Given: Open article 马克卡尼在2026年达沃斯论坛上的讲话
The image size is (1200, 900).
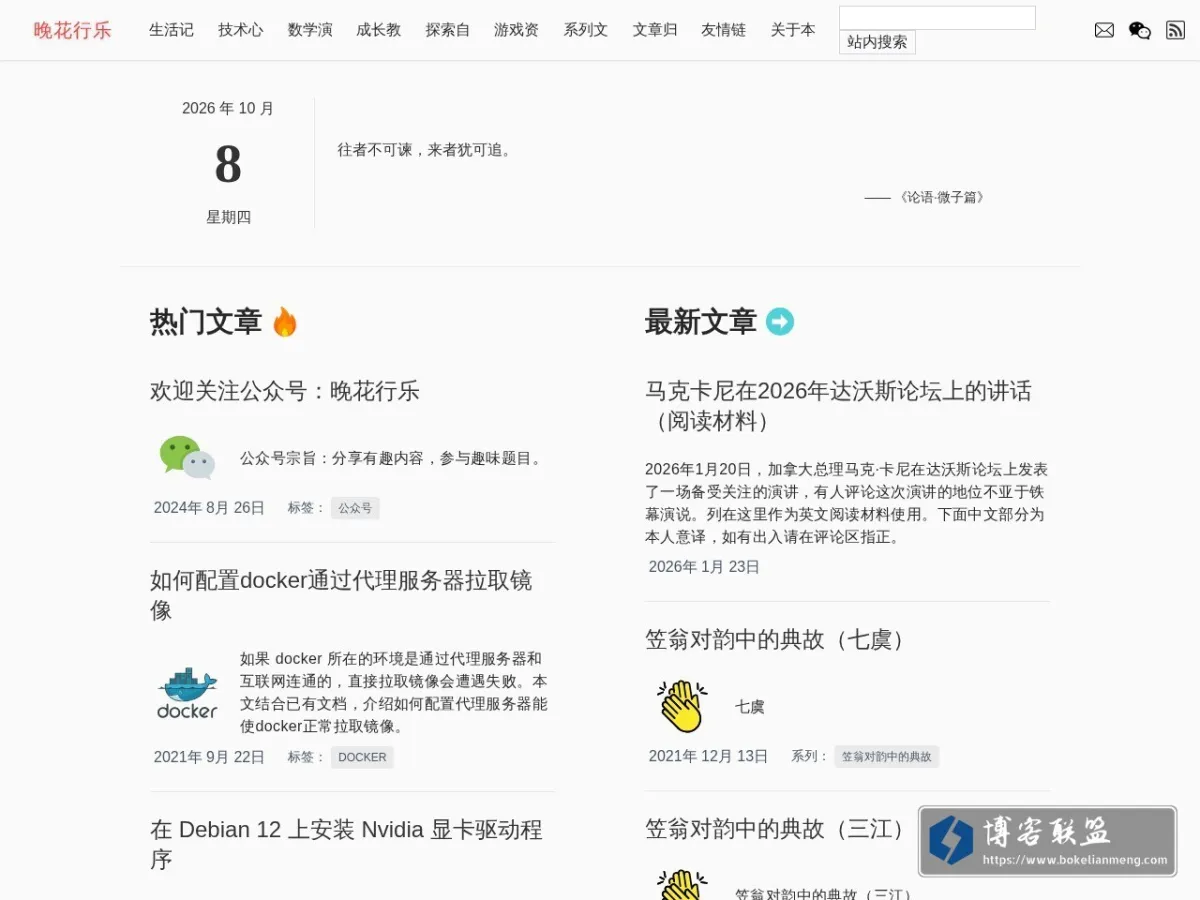Looking at the screenshot, I should [838, 406].
